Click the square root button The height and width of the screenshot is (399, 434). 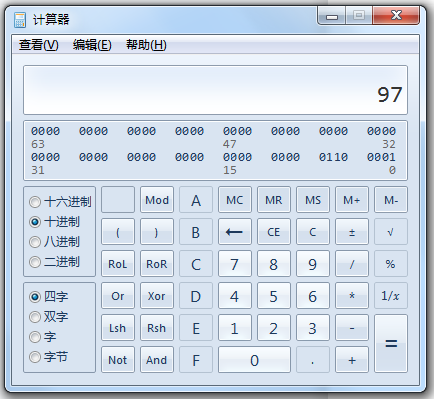point(391,232)
